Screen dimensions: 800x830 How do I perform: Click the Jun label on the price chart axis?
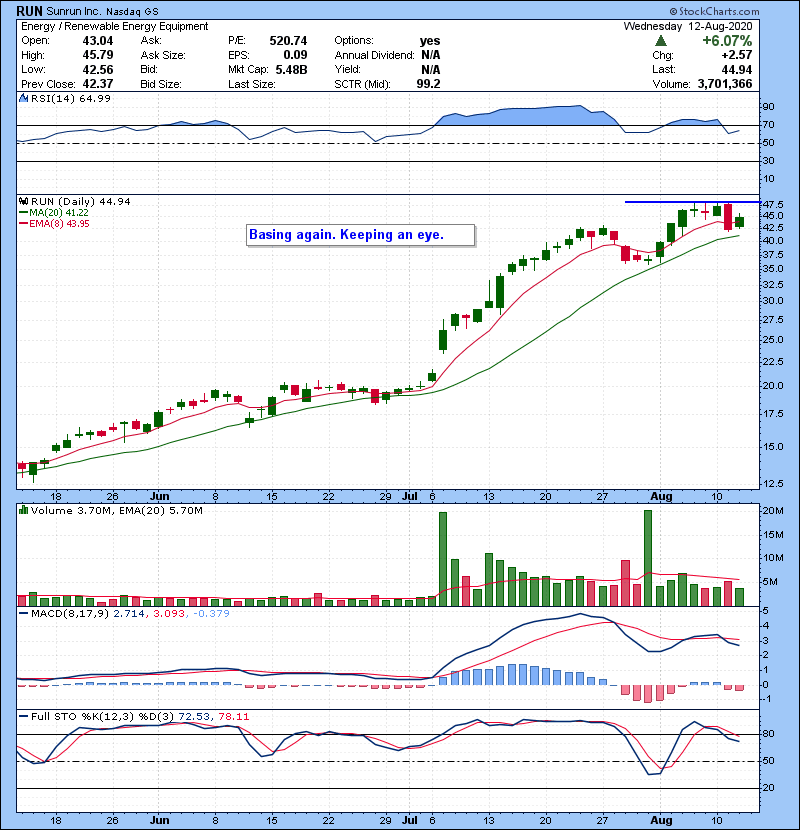click(159, 497)
